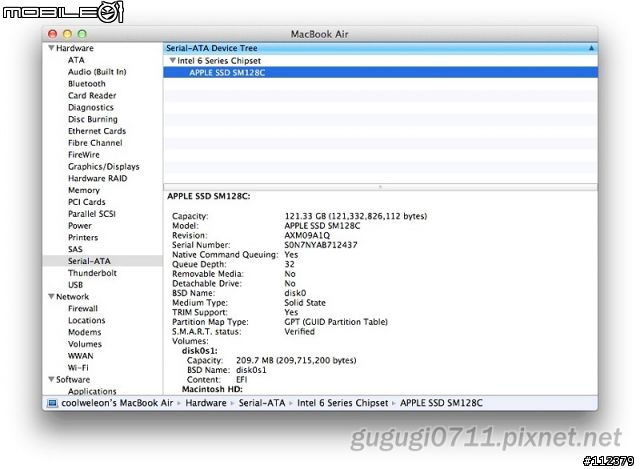Screen dimensions: 640x469
Task: Click the APPLE SSD SM128C: details heading
Action: (x=209, y=196)
